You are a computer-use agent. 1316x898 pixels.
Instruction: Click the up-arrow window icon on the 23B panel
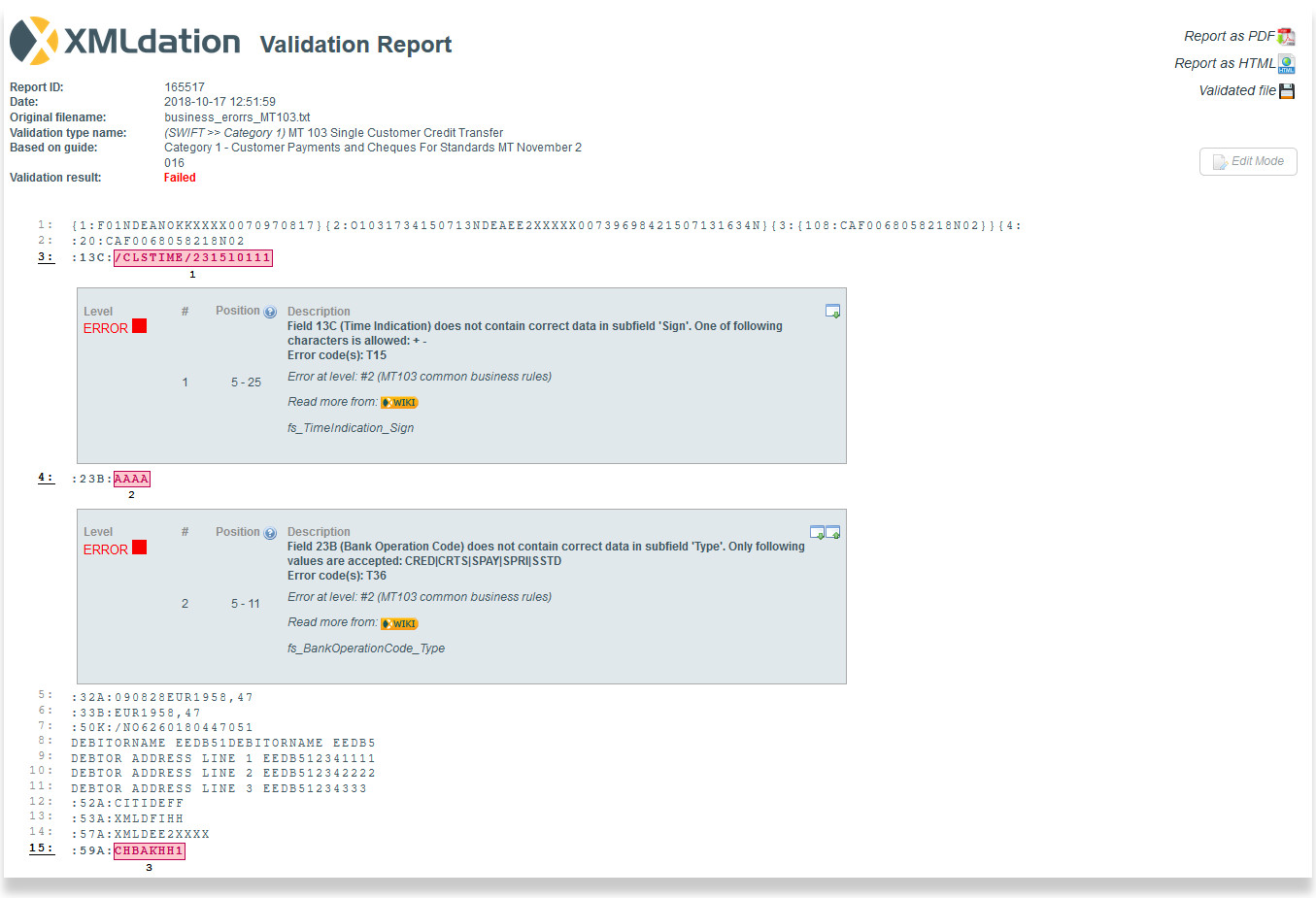click(833, 532)
